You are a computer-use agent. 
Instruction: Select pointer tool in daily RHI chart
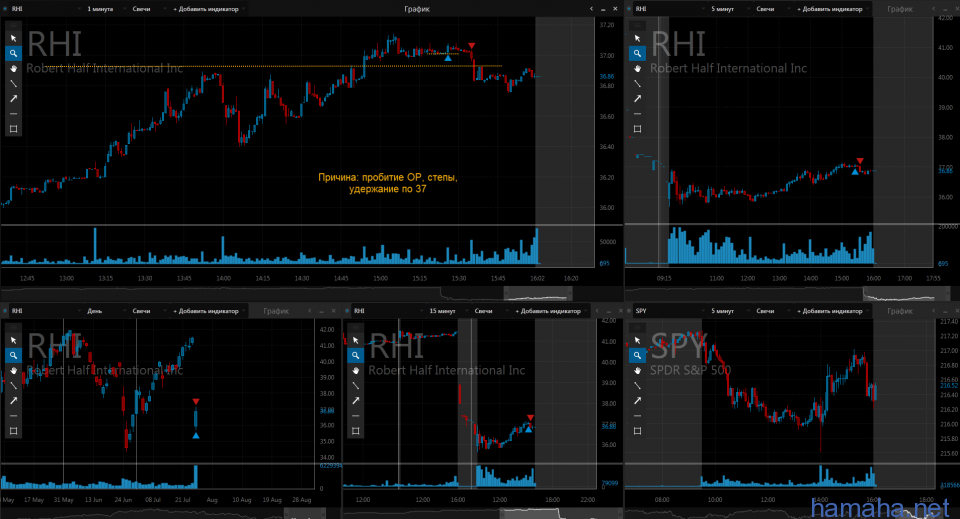click(13, 340)
